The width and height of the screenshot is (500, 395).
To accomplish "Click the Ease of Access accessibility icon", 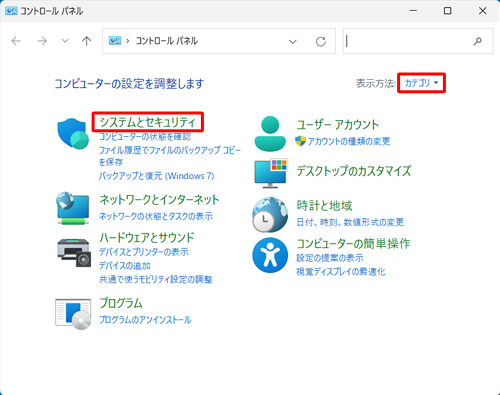I will tap(270, 255).
